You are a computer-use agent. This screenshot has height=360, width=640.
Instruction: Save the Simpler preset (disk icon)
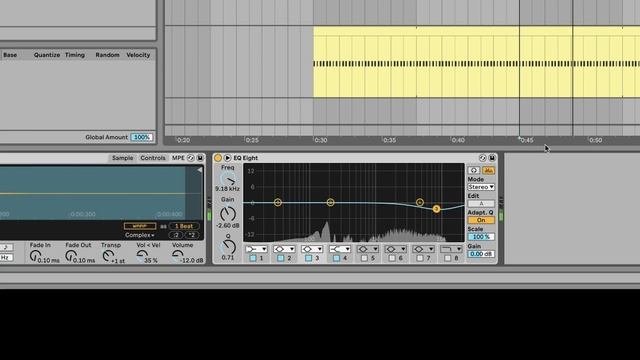pos(200,158)
